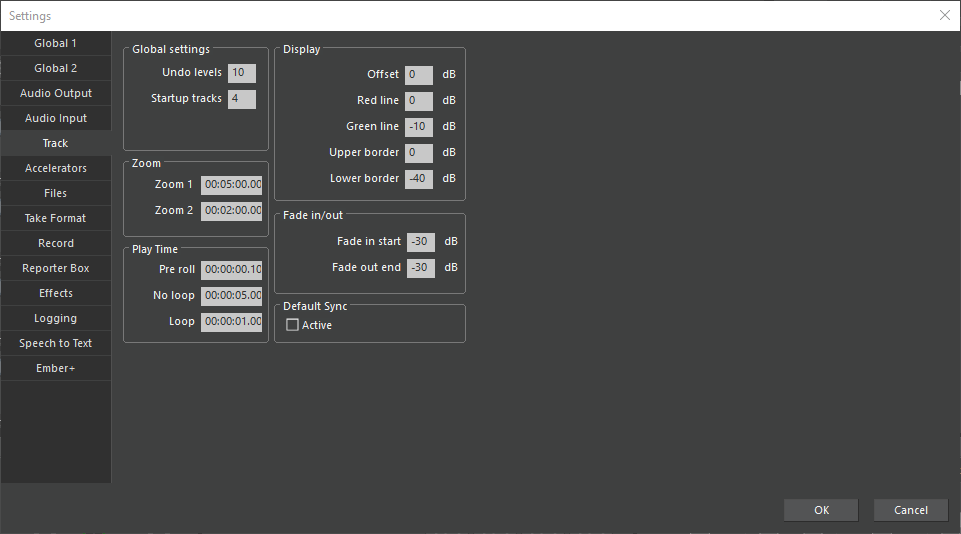The width and height of the screenshot is (961, 534).
Task: Click the Loop time field
Action: [x=231, y=322]
